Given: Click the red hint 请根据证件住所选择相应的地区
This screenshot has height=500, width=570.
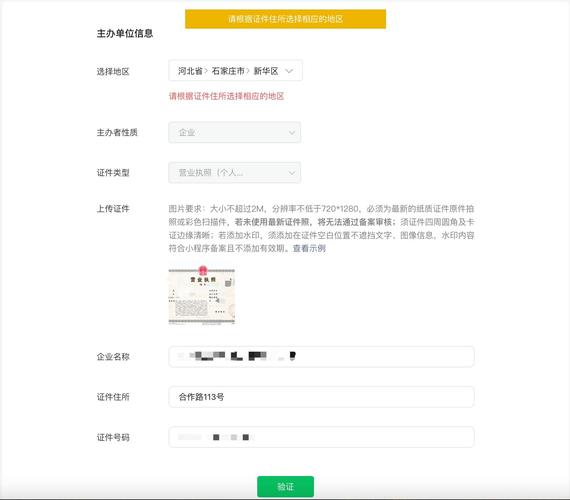Looking at the screenshot, I should tap(226, 96).
